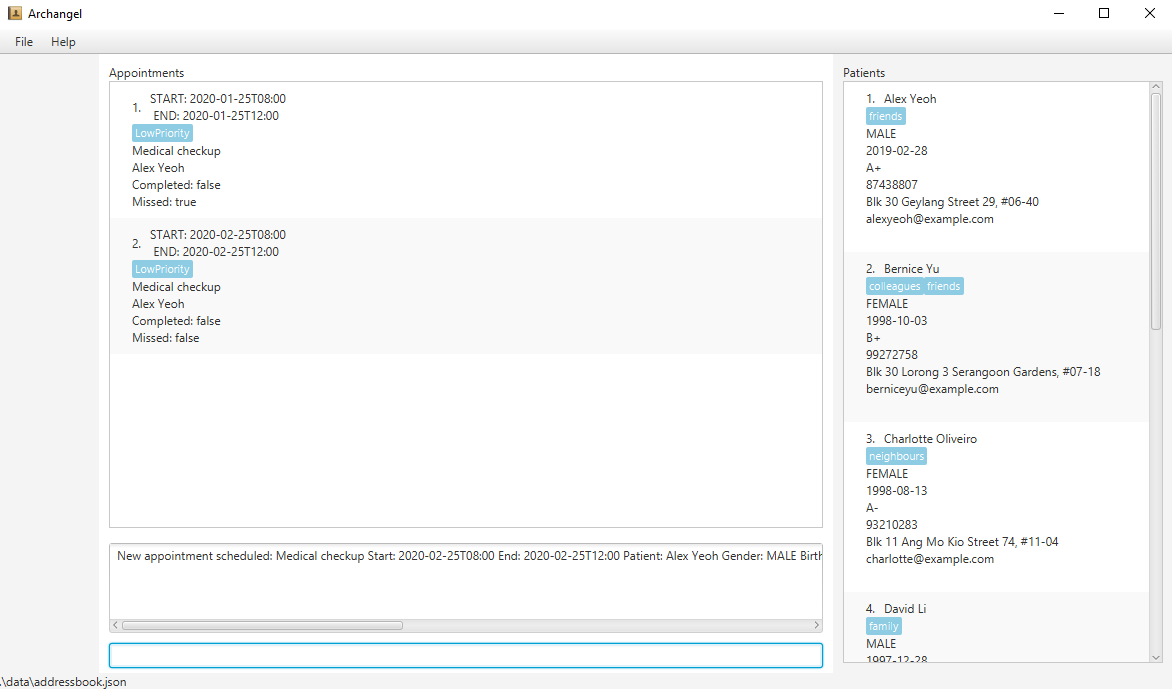The height and width of the screenshot is (689, 1172).
Task: Open the File menu
Action: pyautogui.click(x=24, y=42)
